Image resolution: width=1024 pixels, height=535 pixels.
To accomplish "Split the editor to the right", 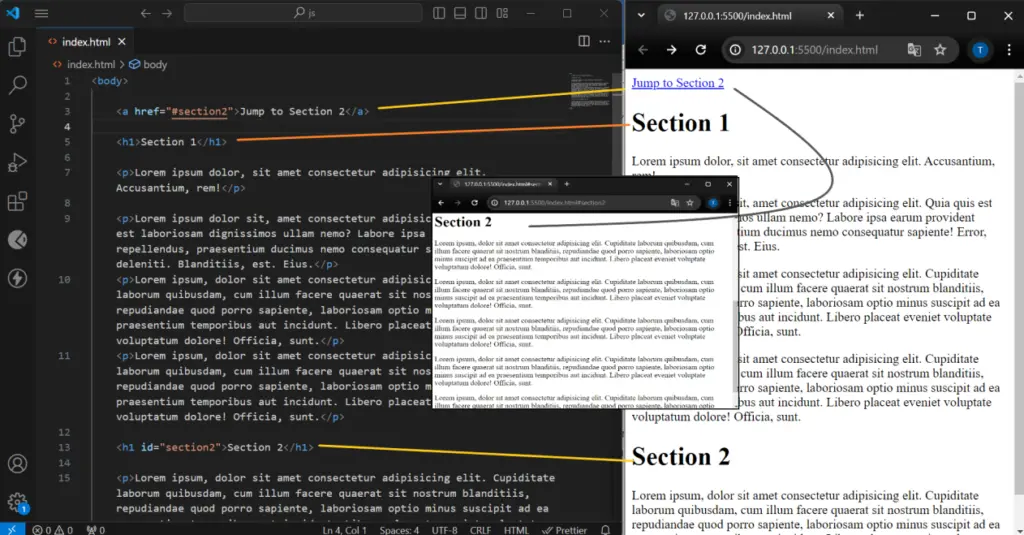I will (584, 41).
